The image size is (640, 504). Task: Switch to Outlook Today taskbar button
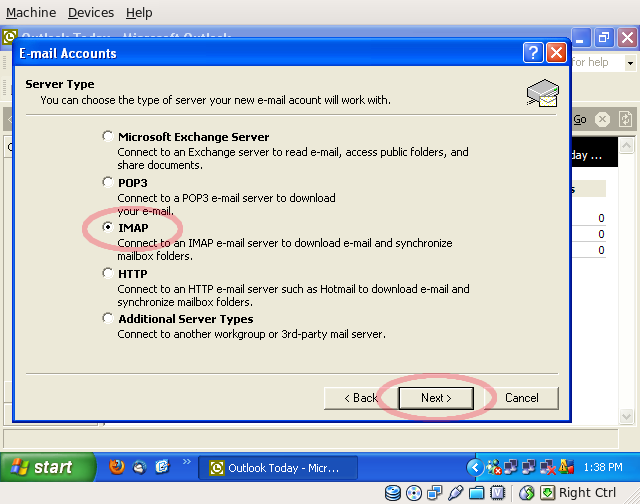278,468
